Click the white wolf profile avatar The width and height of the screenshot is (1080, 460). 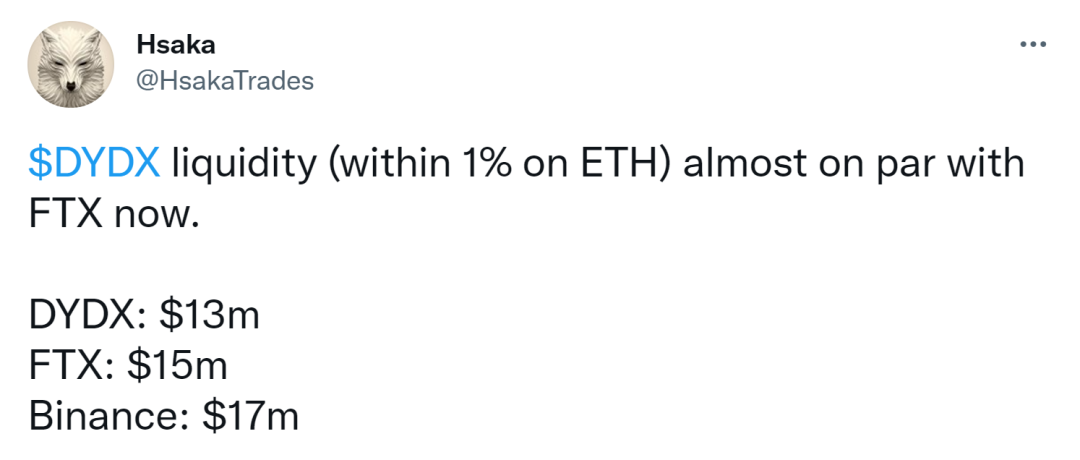[70, 64]
